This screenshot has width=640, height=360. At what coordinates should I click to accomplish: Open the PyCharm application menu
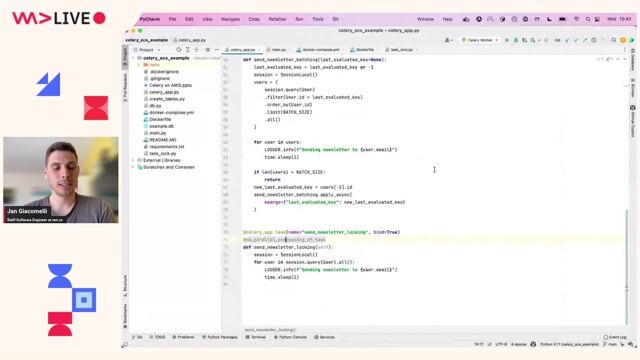pyautogui.click(x=150, y=19)
